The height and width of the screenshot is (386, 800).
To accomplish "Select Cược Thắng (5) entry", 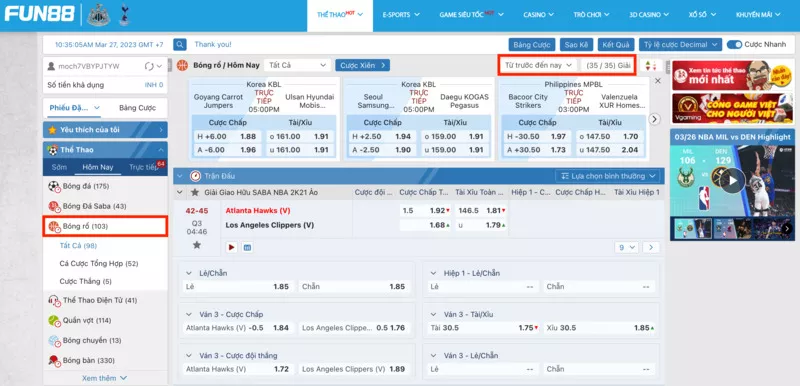I will click(86, 281).
